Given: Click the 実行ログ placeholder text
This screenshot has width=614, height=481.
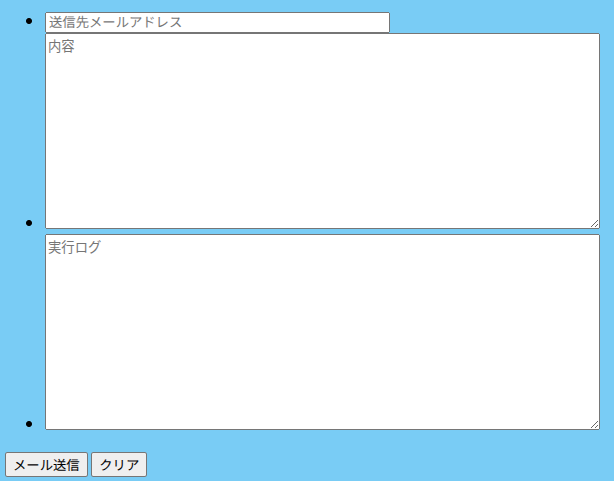Looking at the screenshot, I should [x=74, y=247].
